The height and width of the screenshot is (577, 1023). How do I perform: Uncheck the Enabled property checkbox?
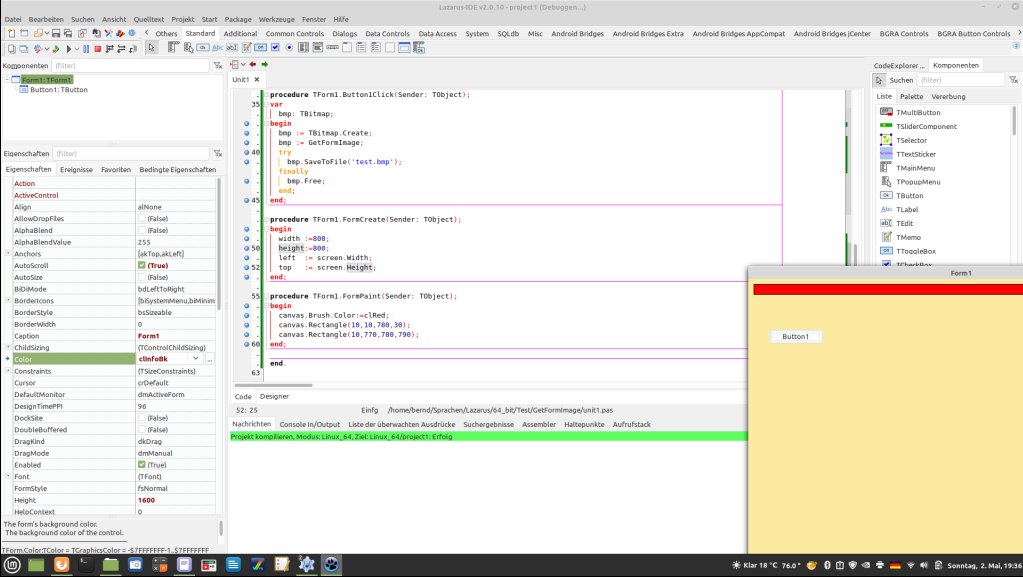point(142,465)
